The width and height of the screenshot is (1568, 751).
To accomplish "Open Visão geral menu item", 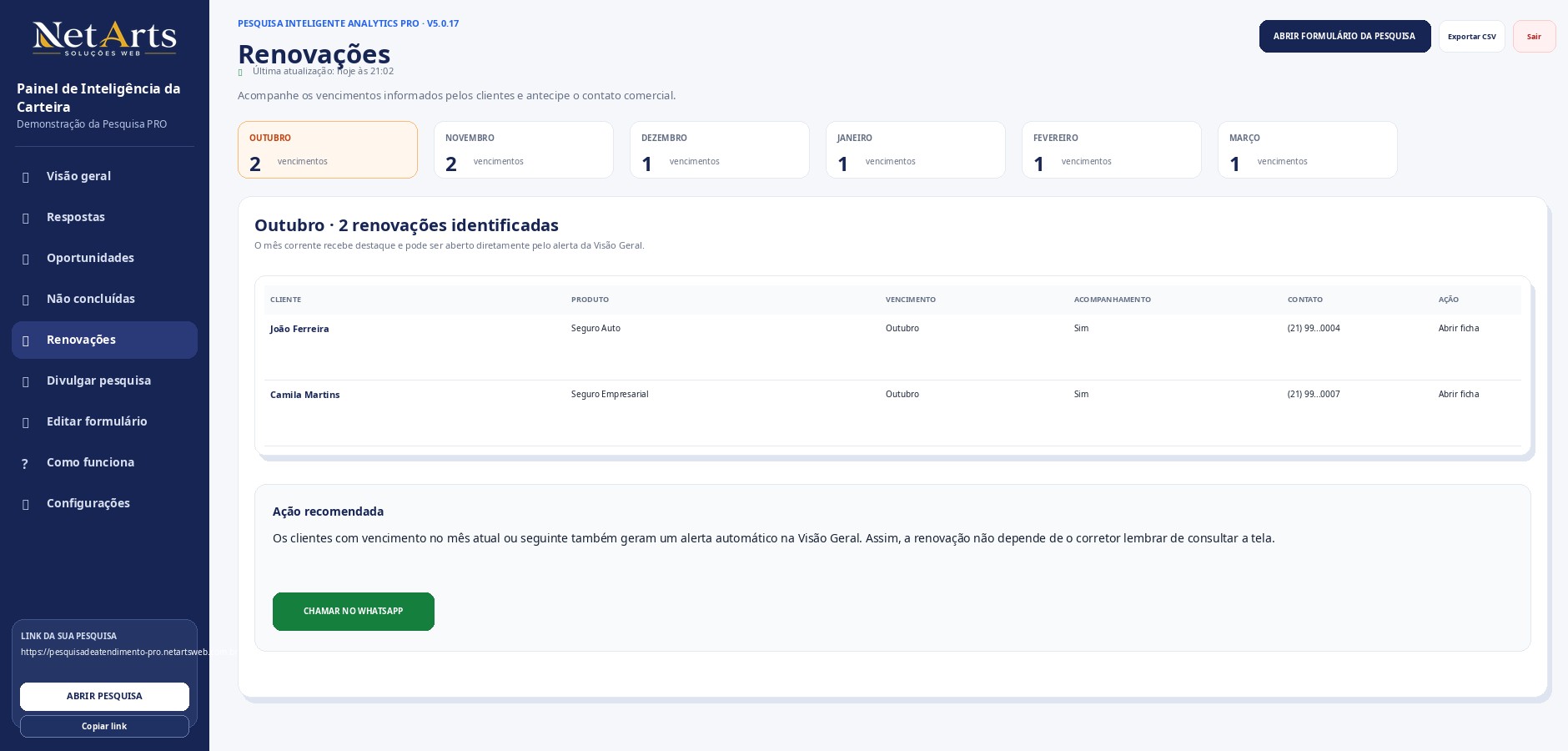I will tap(104, 176).
